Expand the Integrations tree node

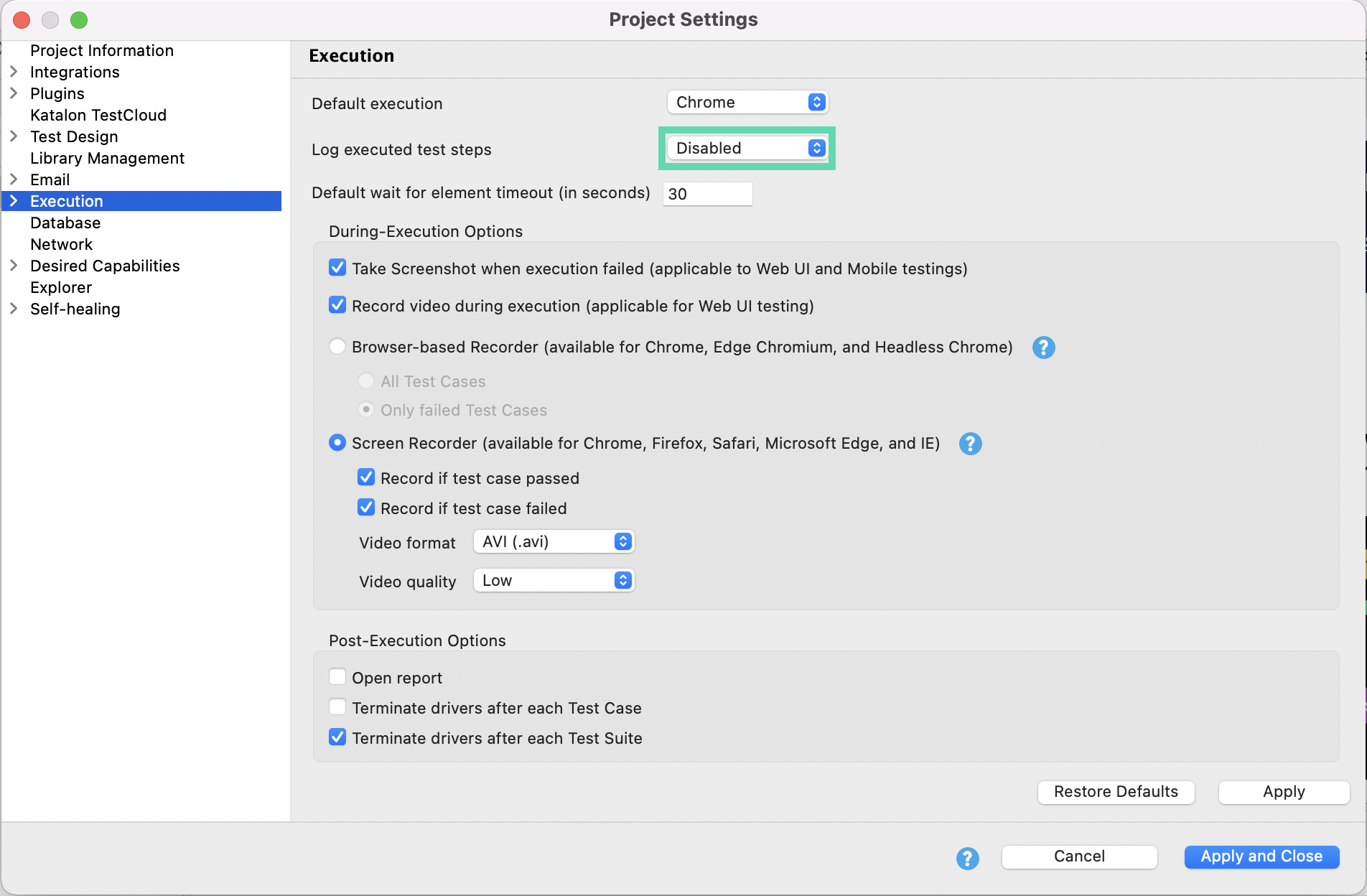pos(14,72)
